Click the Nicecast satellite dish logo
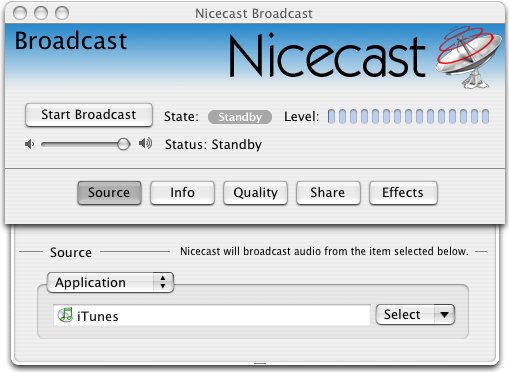Screen dimensions: 509x372 tap(469, 57)
